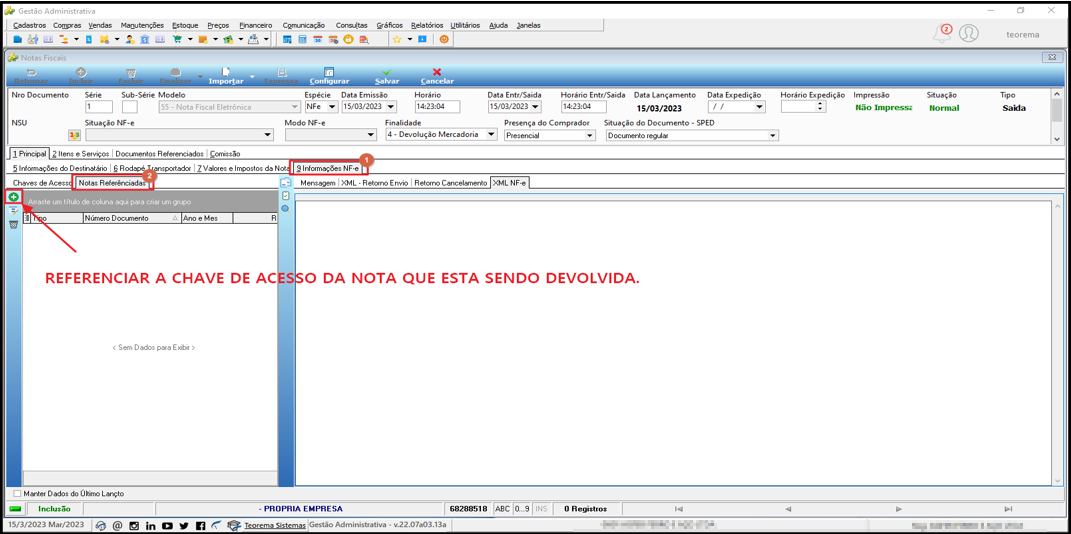
Task: Go to first record navigation button
Action: coord(678,509)
